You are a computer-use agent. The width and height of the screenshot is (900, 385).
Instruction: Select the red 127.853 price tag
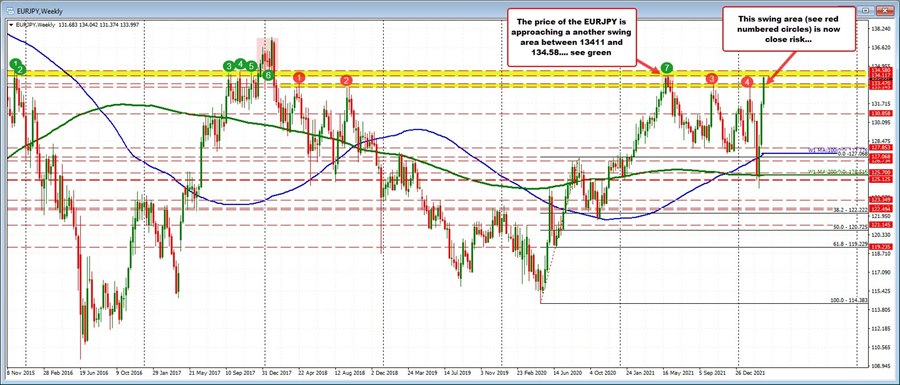pyautogui.click(x=880, y=147)
